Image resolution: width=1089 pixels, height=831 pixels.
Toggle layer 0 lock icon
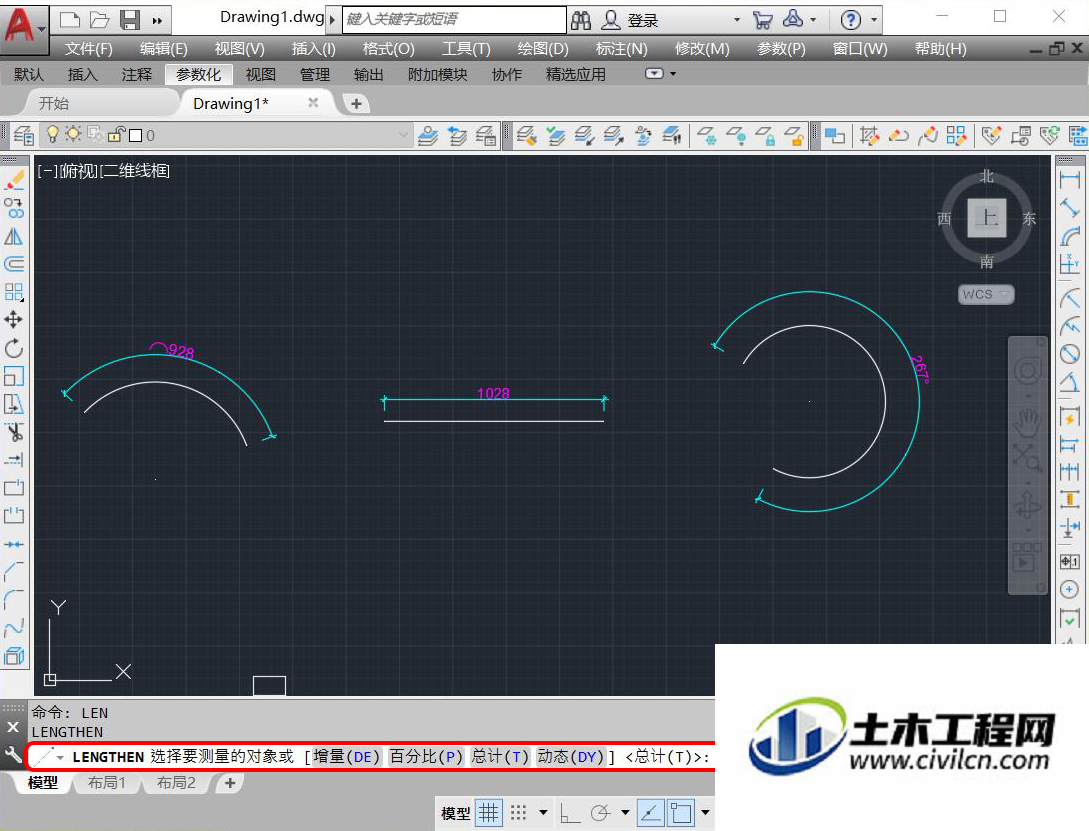(x=116, y=135)
